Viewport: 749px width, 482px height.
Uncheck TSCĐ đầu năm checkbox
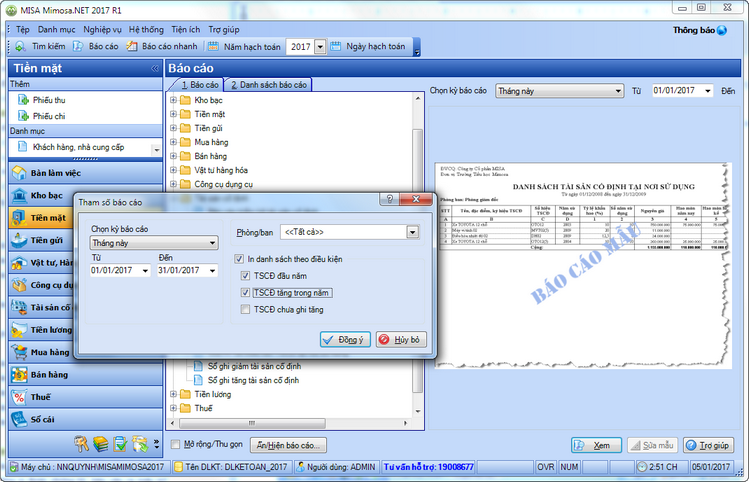click(245, 276)
